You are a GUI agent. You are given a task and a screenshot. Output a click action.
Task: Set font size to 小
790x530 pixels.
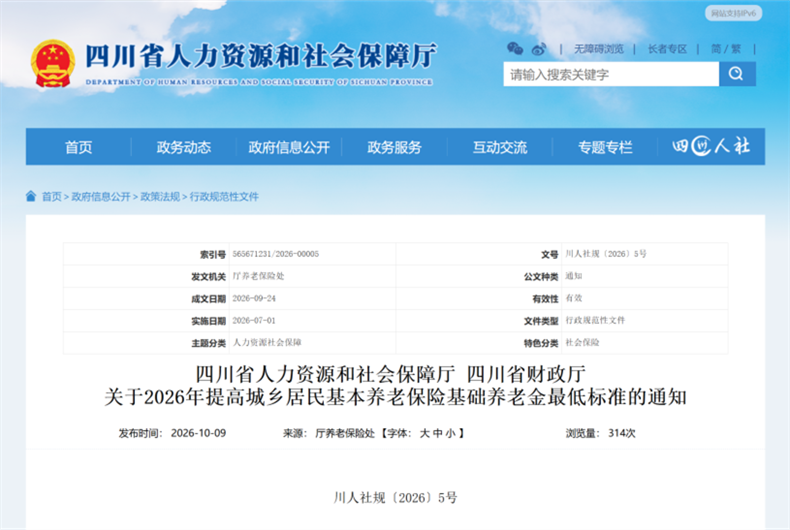[450, 433]
